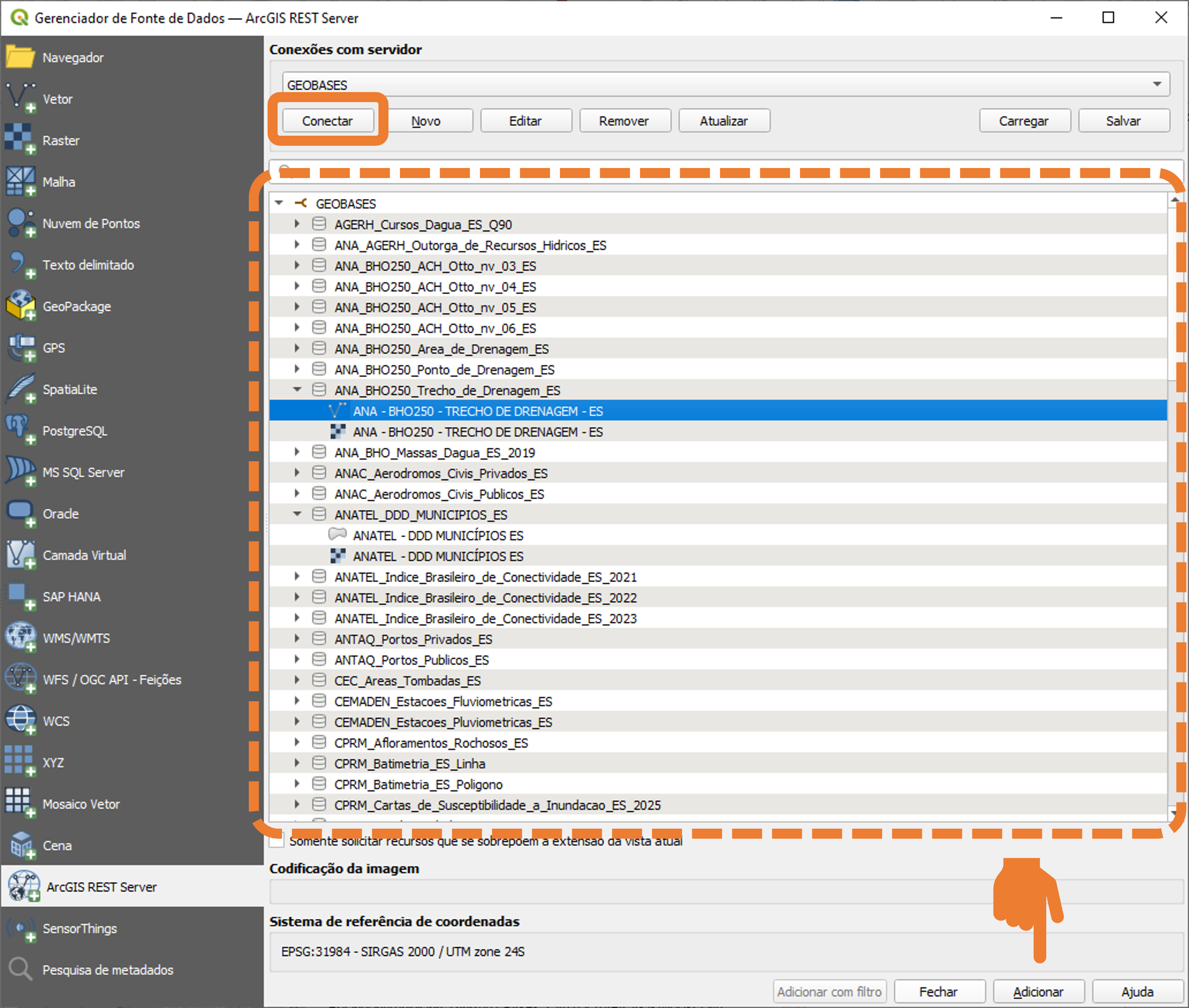1189x1008 pixels.
Task: Collapse the GEOBASES root node
Action: click(x=279, y=203)
